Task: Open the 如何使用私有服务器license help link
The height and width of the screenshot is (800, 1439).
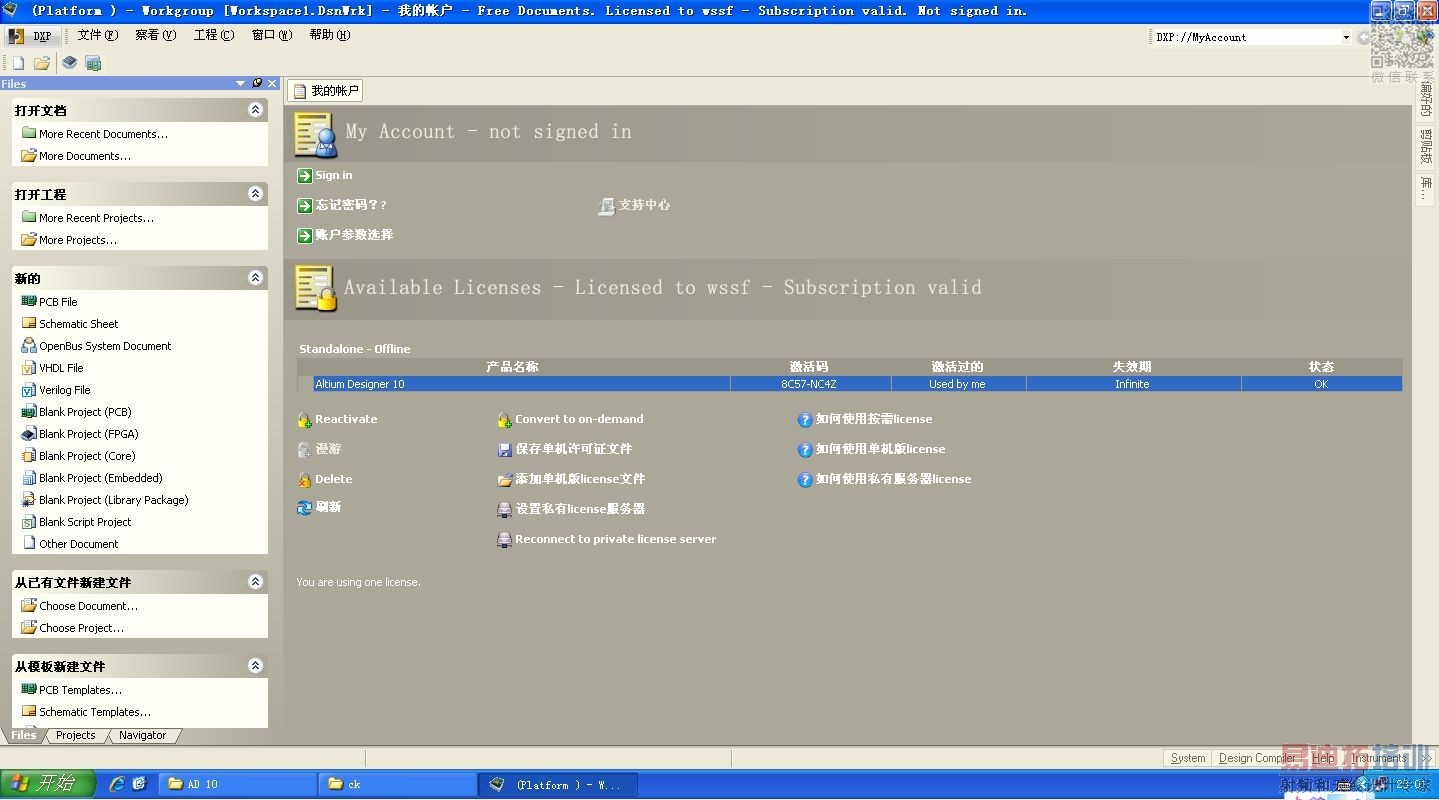Action: click(x=893, y=479)
